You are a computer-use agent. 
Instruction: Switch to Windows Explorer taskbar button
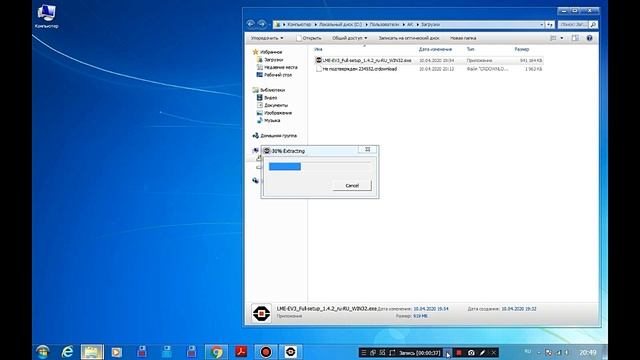click(x=92, y=352)
